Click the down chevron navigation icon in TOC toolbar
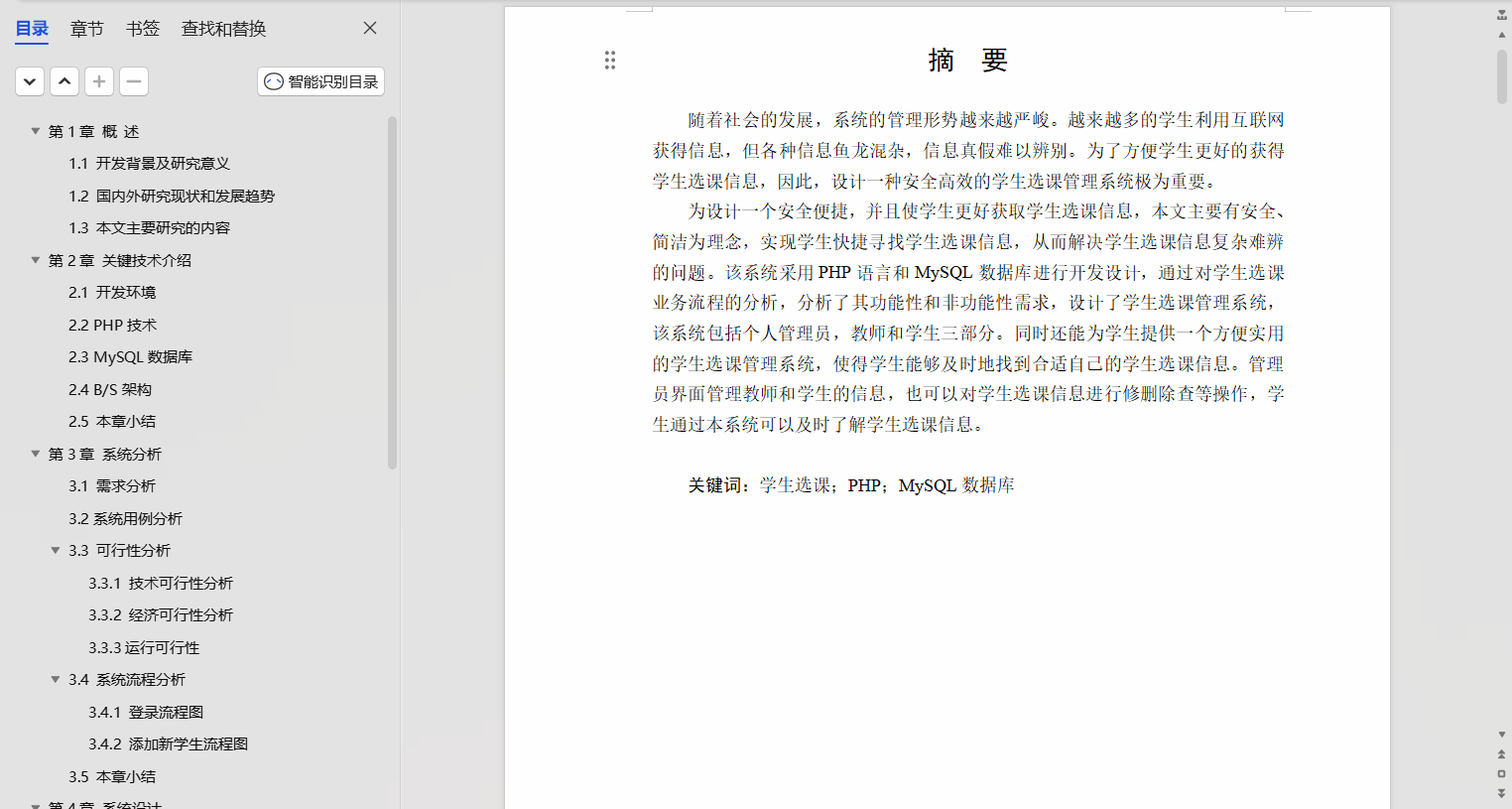The width and height of the screenshot is (1512, 809). [x=29, y=81]
